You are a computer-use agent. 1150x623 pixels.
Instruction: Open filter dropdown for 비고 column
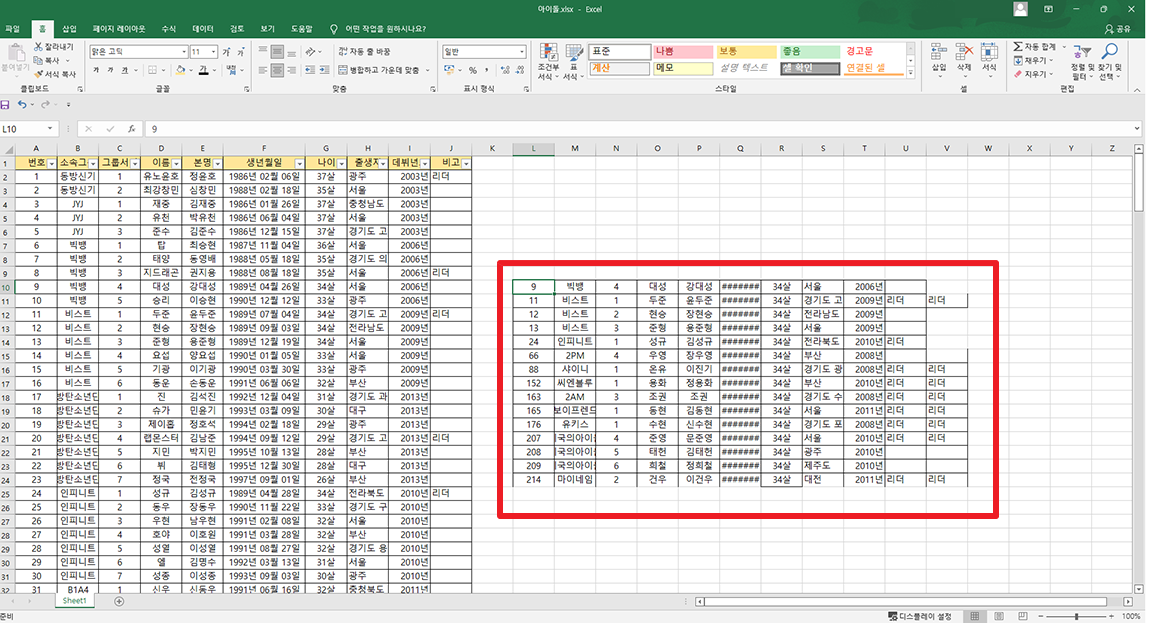pos(466,163)
